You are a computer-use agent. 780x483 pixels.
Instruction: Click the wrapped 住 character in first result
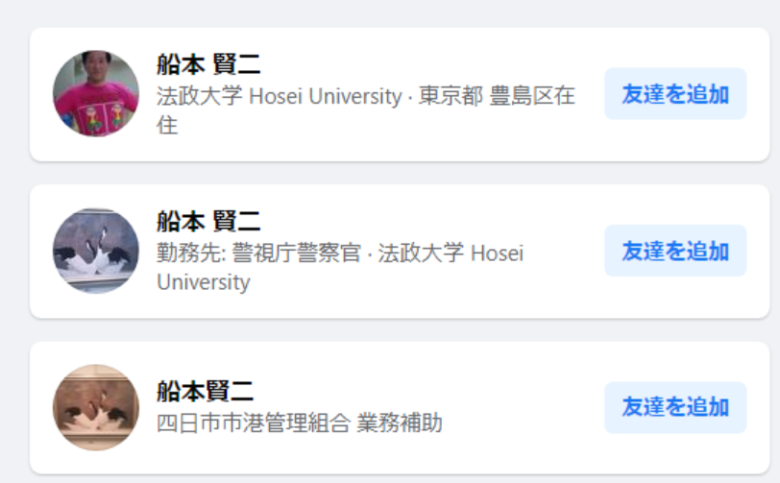coord(167,125)
